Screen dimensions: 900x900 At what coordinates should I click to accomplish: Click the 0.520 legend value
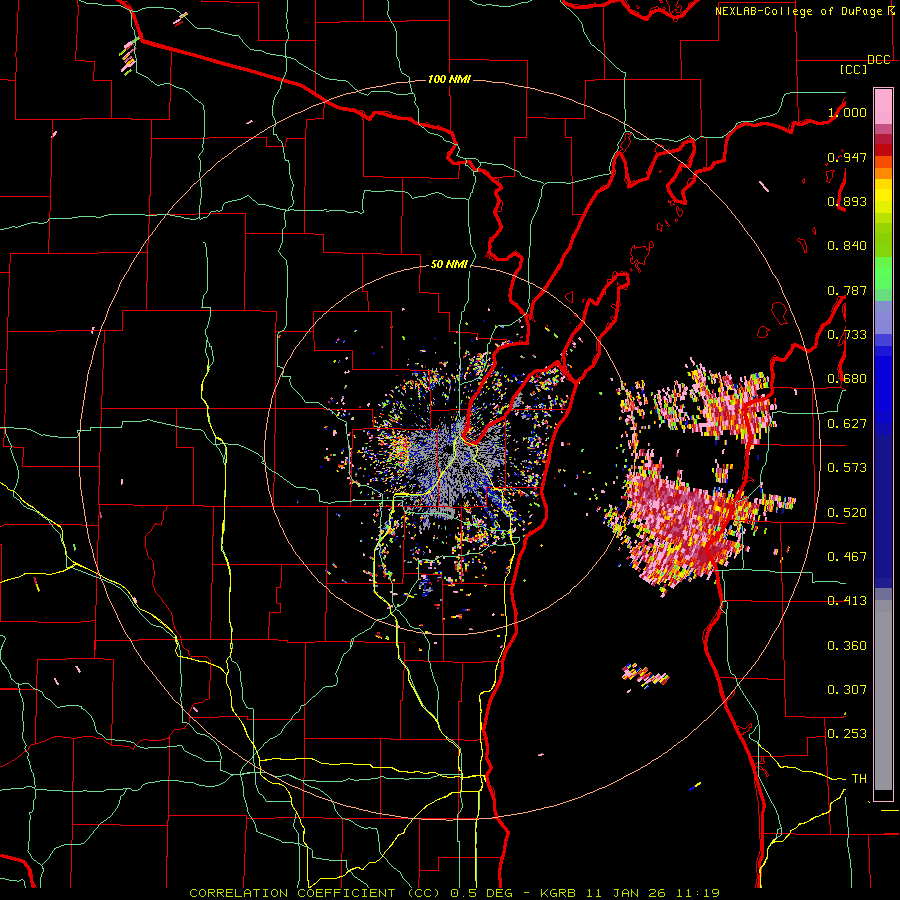[847, 513]
